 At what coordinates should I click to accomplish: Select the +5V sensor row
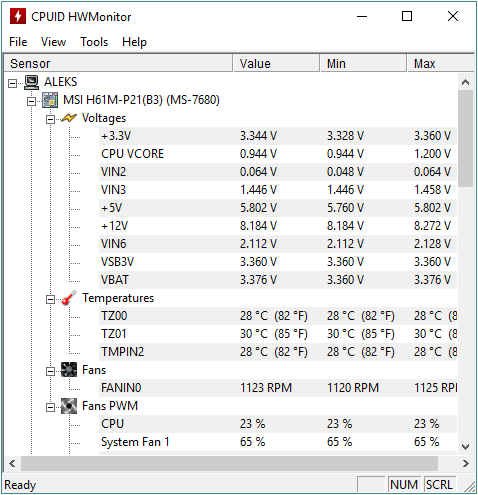pos(278,208)
